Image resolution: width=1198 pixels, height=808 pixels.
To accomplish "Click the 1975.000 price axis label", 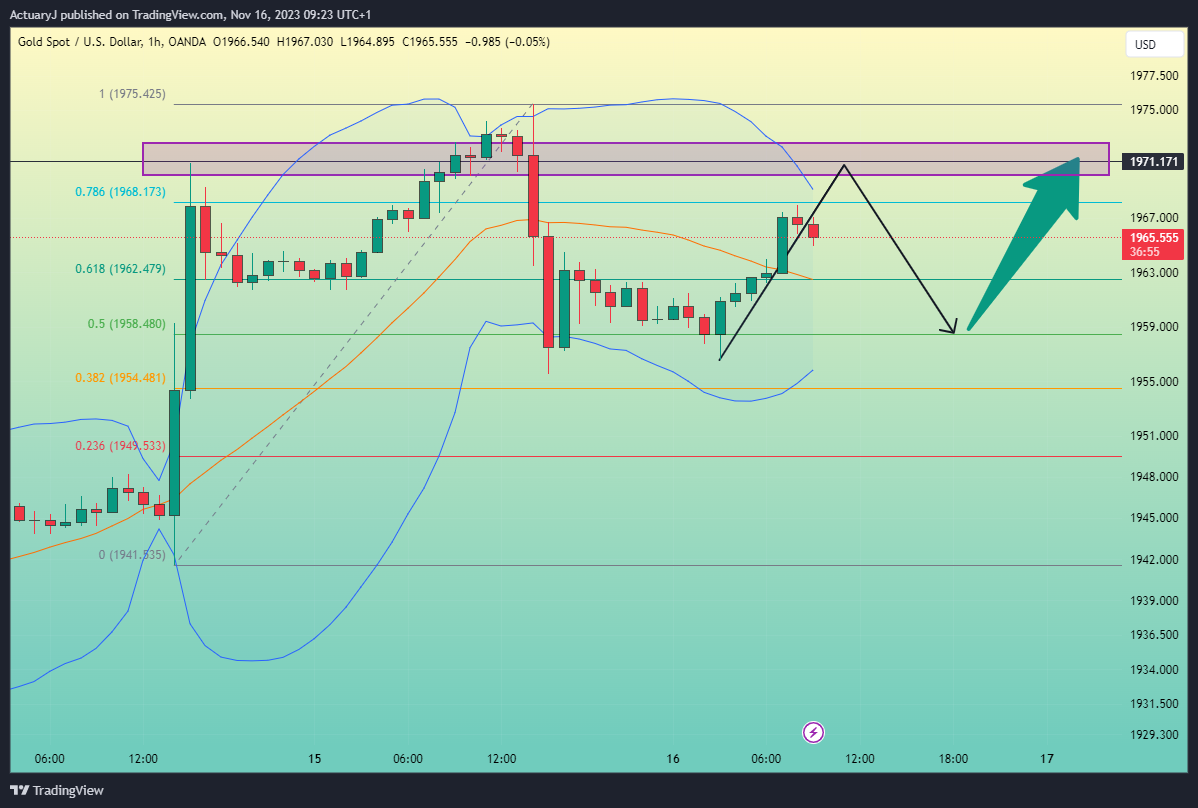I will tap(1154, 110).
